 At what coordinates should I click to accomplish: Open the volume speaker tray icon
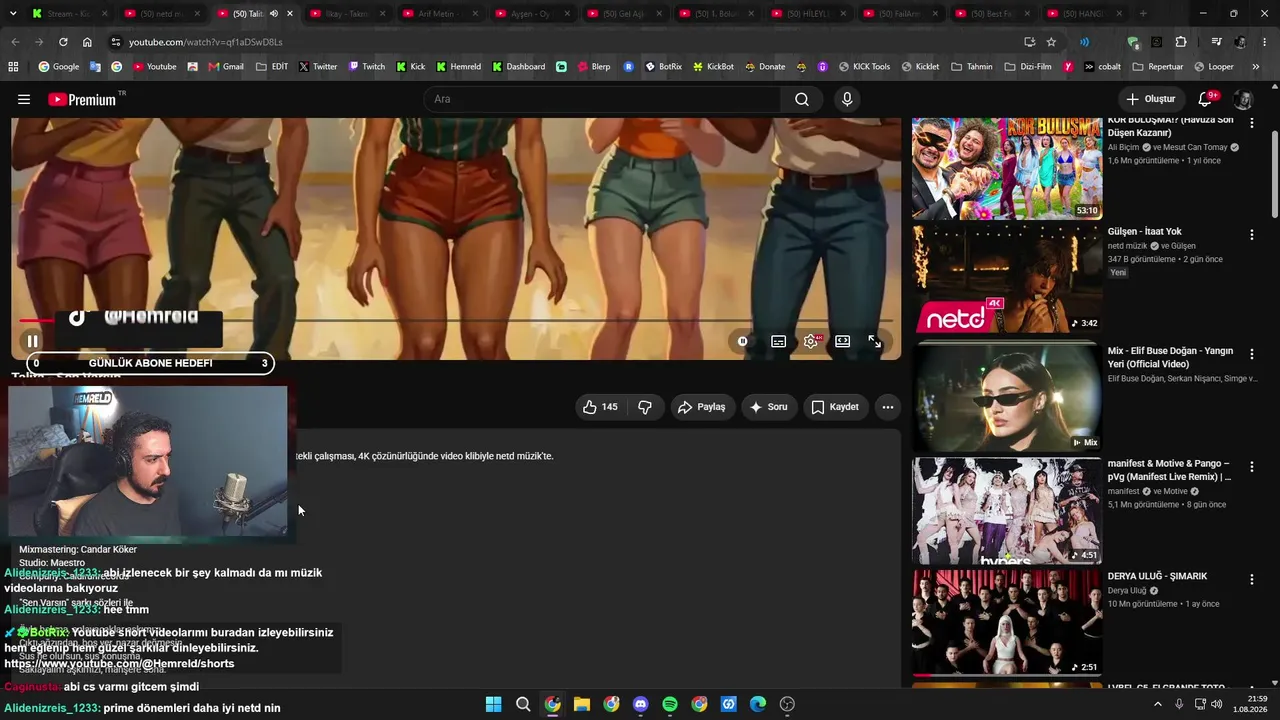(1216, 704)
